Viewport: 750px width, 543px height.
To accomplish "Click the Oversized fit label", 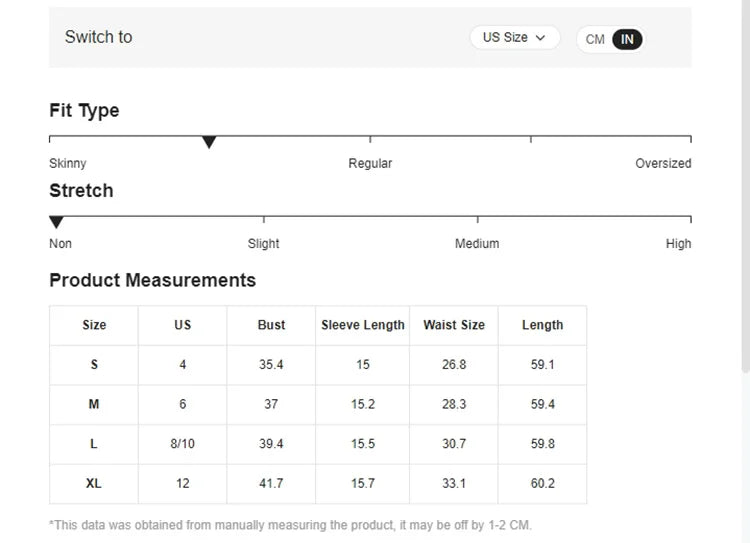I will tap(663, 163).
